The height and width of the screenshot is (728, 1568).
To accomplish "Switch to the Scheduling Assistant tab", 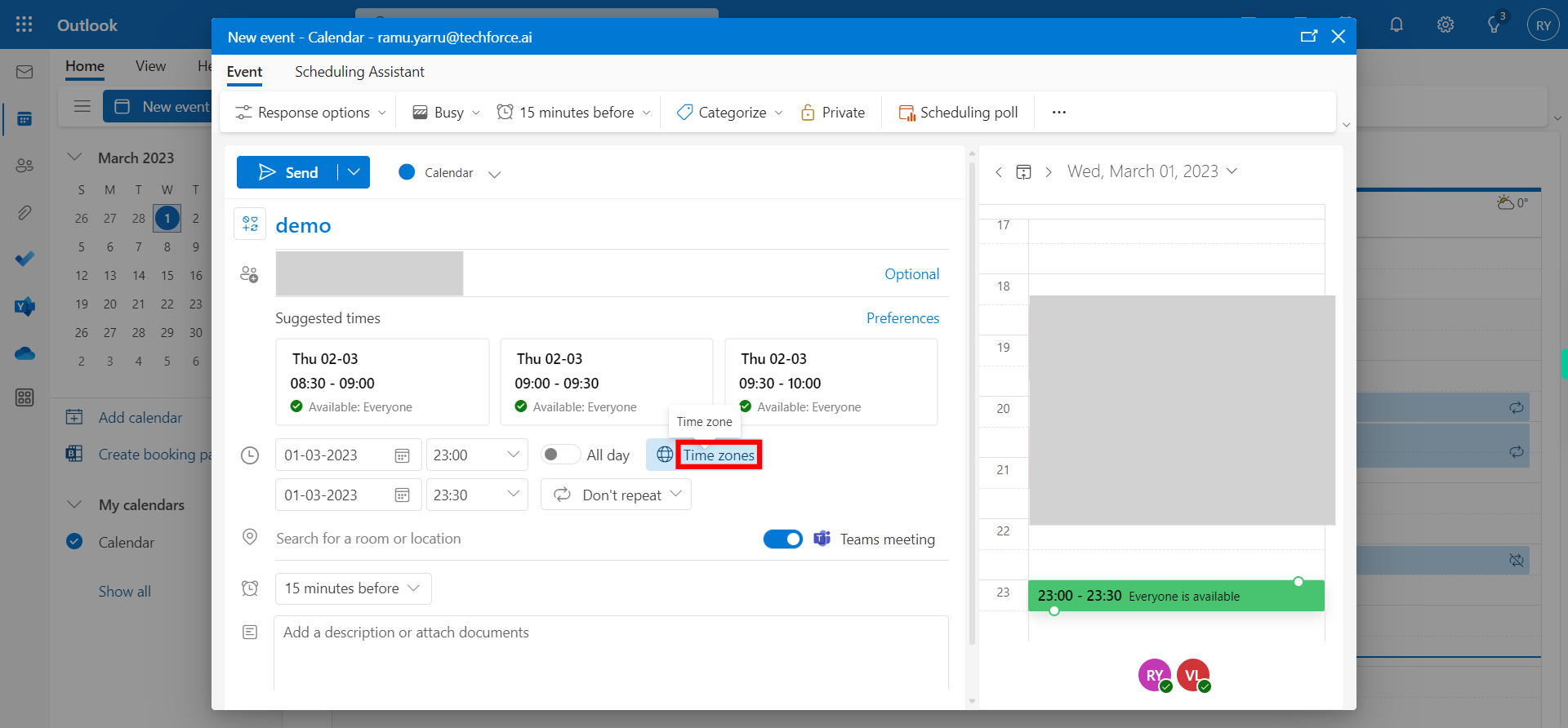I will coord(359,72).
